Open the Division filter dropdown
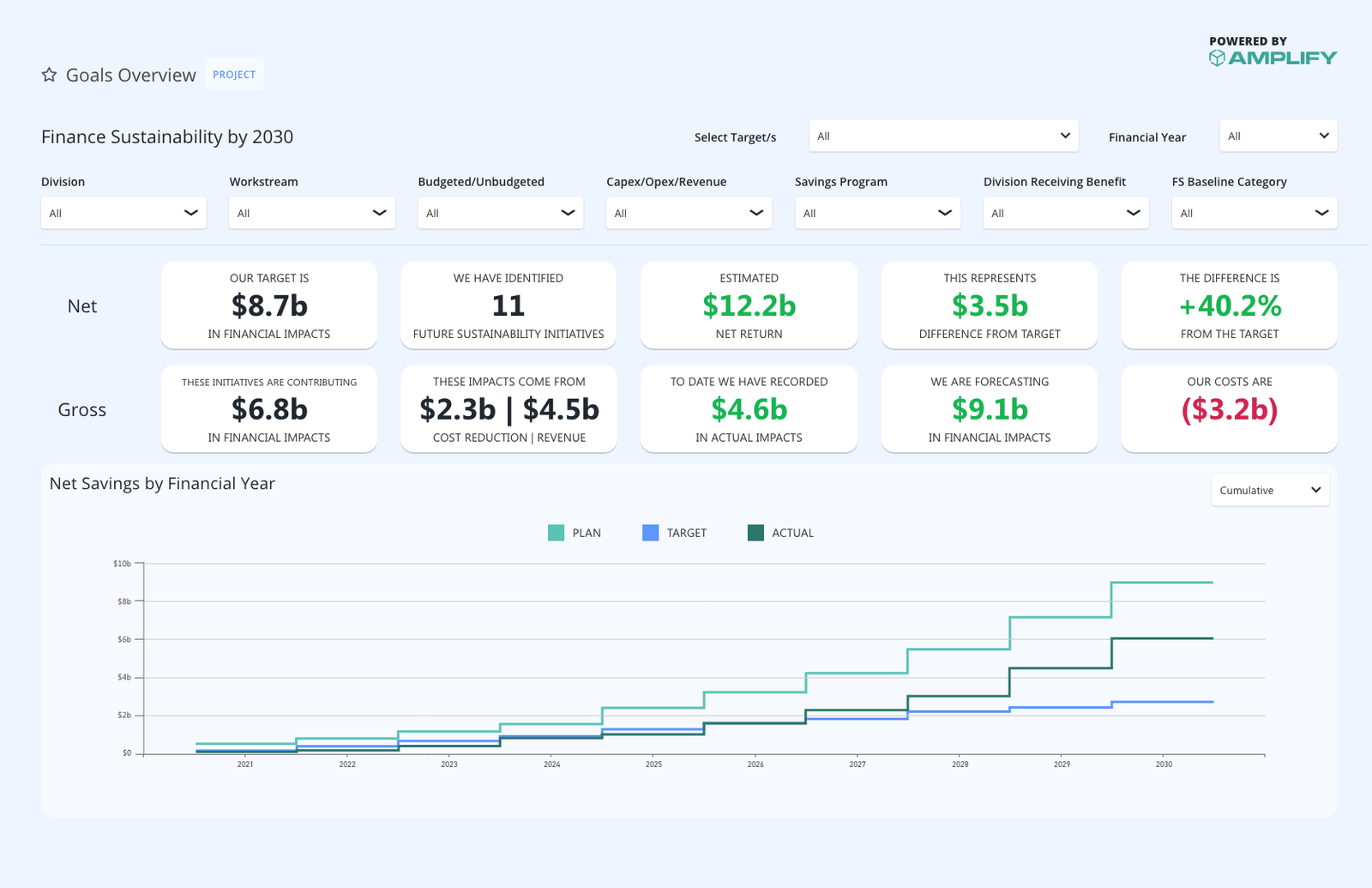The width and height of the screenshot is (1372, 888). [x=123, y=213]
